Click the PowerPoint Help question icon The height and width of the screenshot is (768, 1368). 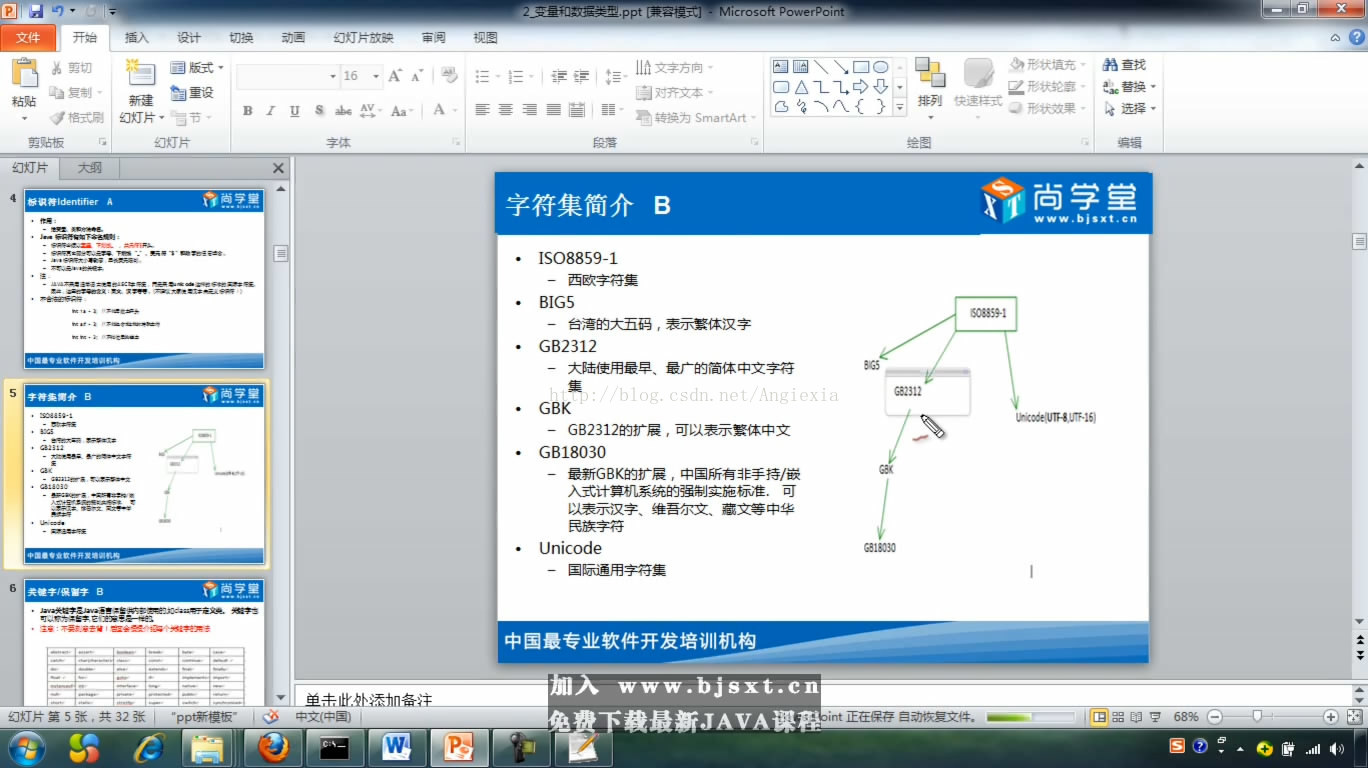coord(1359,38)
